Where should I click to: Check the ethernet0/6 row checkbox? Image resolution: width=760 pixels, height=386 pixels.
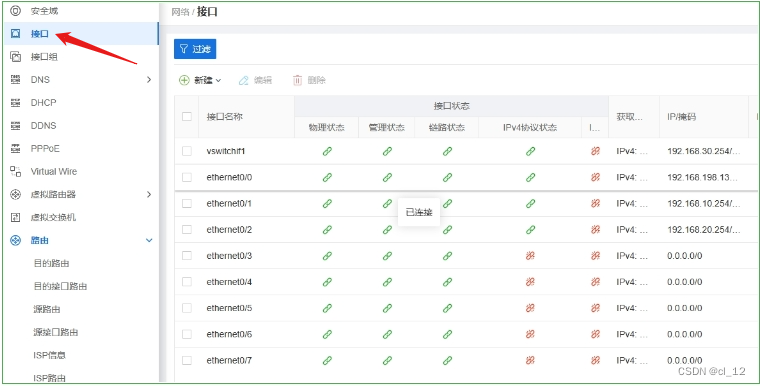pos(187,334)
